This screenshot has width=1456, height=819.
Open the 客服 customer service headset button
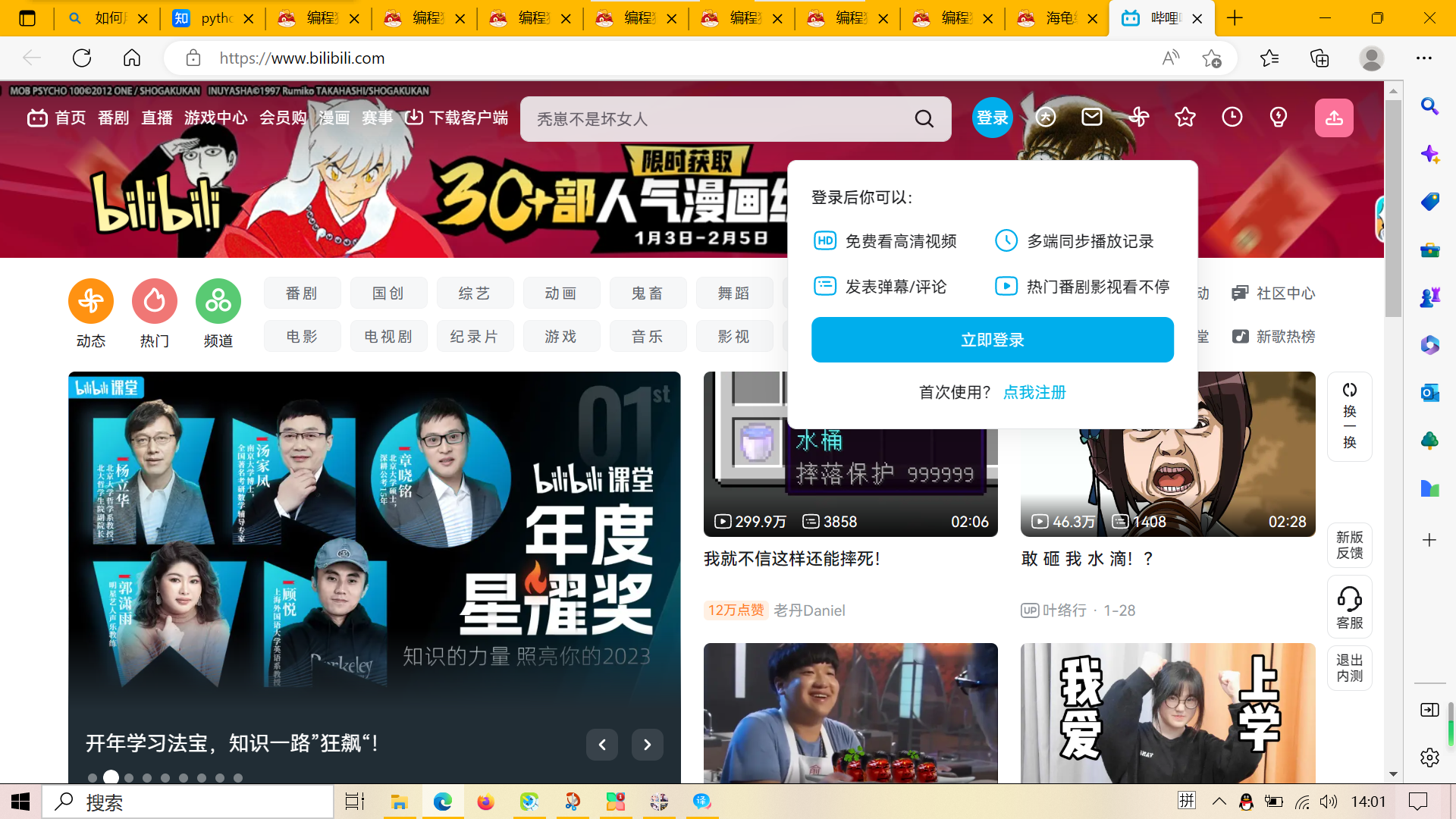point(1350,608)
